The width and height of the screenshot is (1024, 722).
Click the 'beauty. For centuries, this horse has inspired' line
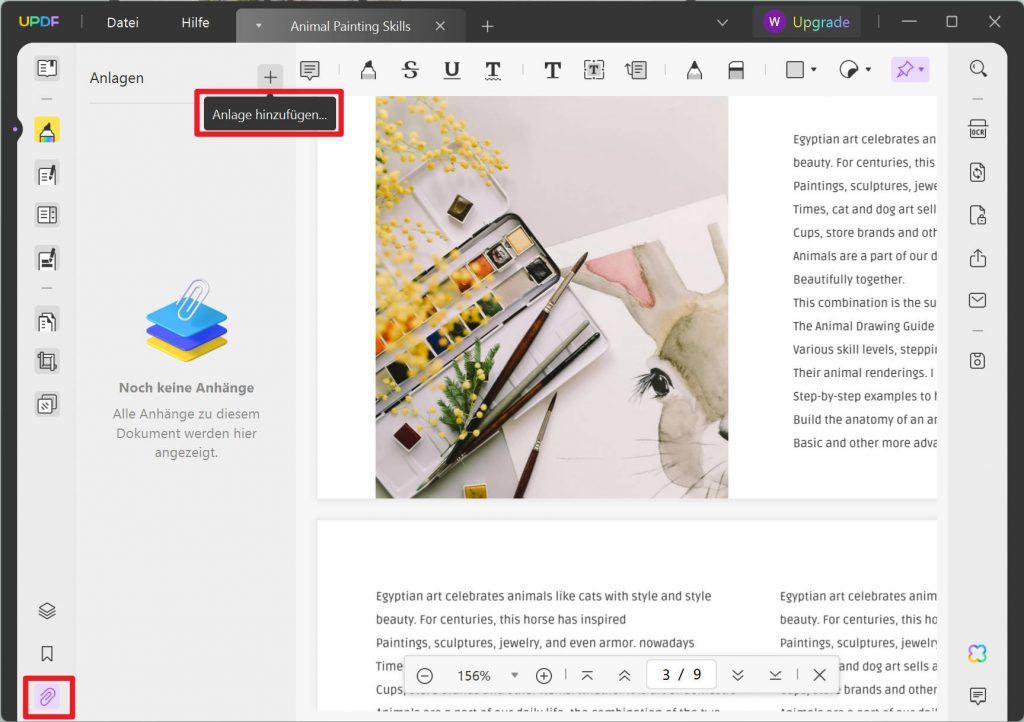tap(501, 620)
